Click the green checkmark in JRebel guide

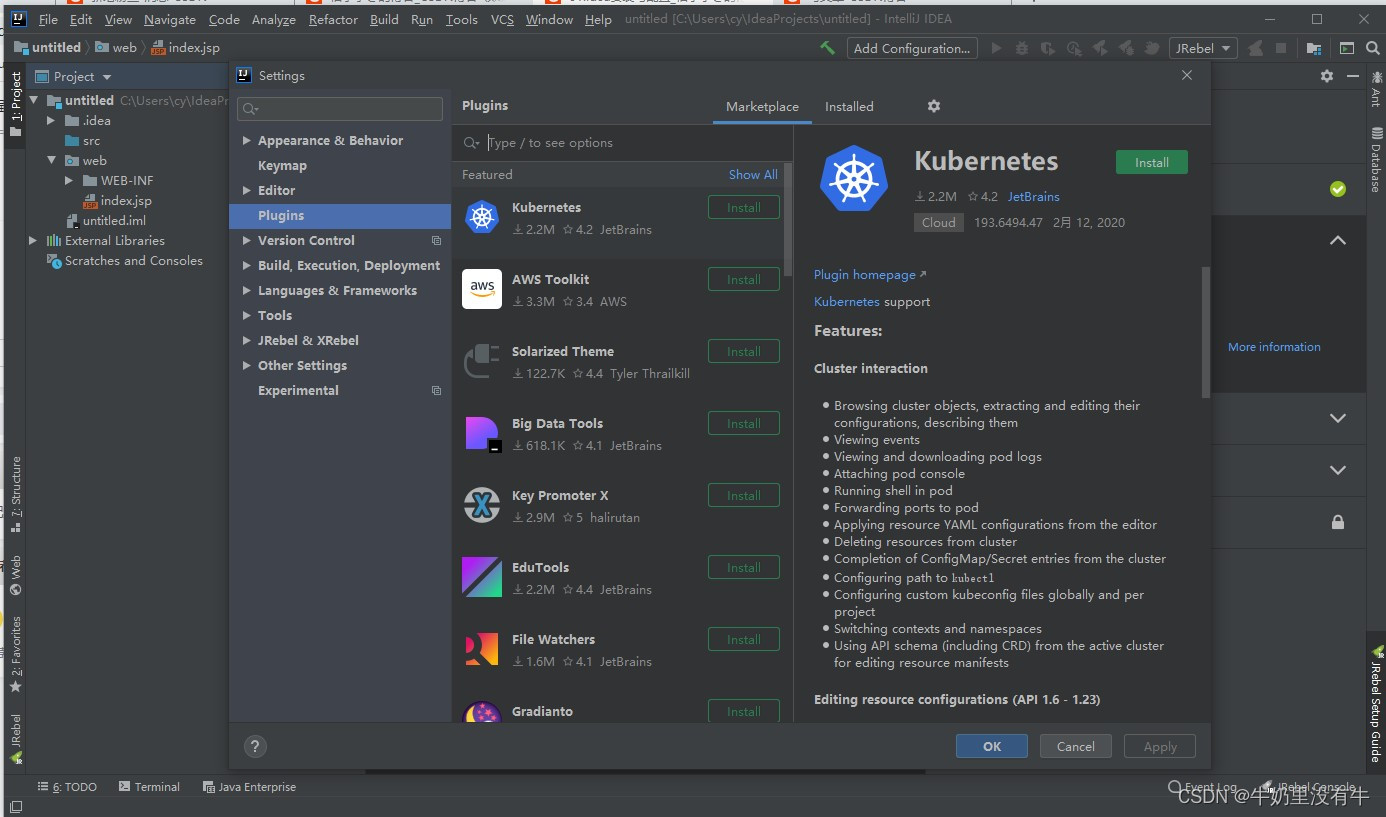coord(1338,189)
